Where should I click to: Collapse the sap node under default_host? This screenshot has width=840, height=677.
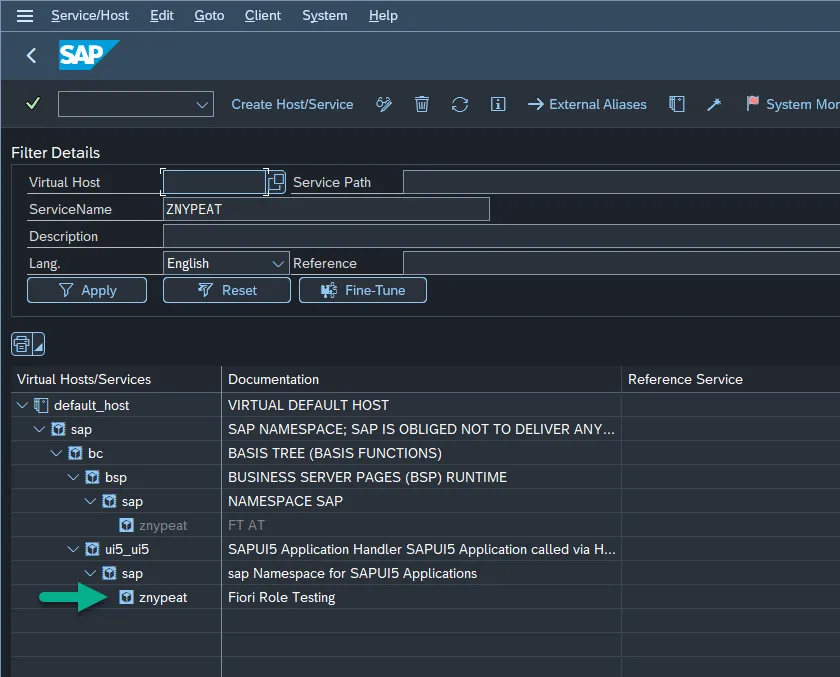[39, 429]
